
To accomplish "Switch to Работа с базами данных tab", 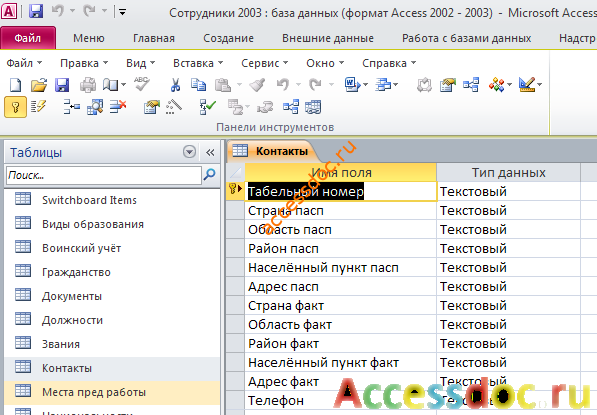I will pyautogui.click(x=466, y=38).
